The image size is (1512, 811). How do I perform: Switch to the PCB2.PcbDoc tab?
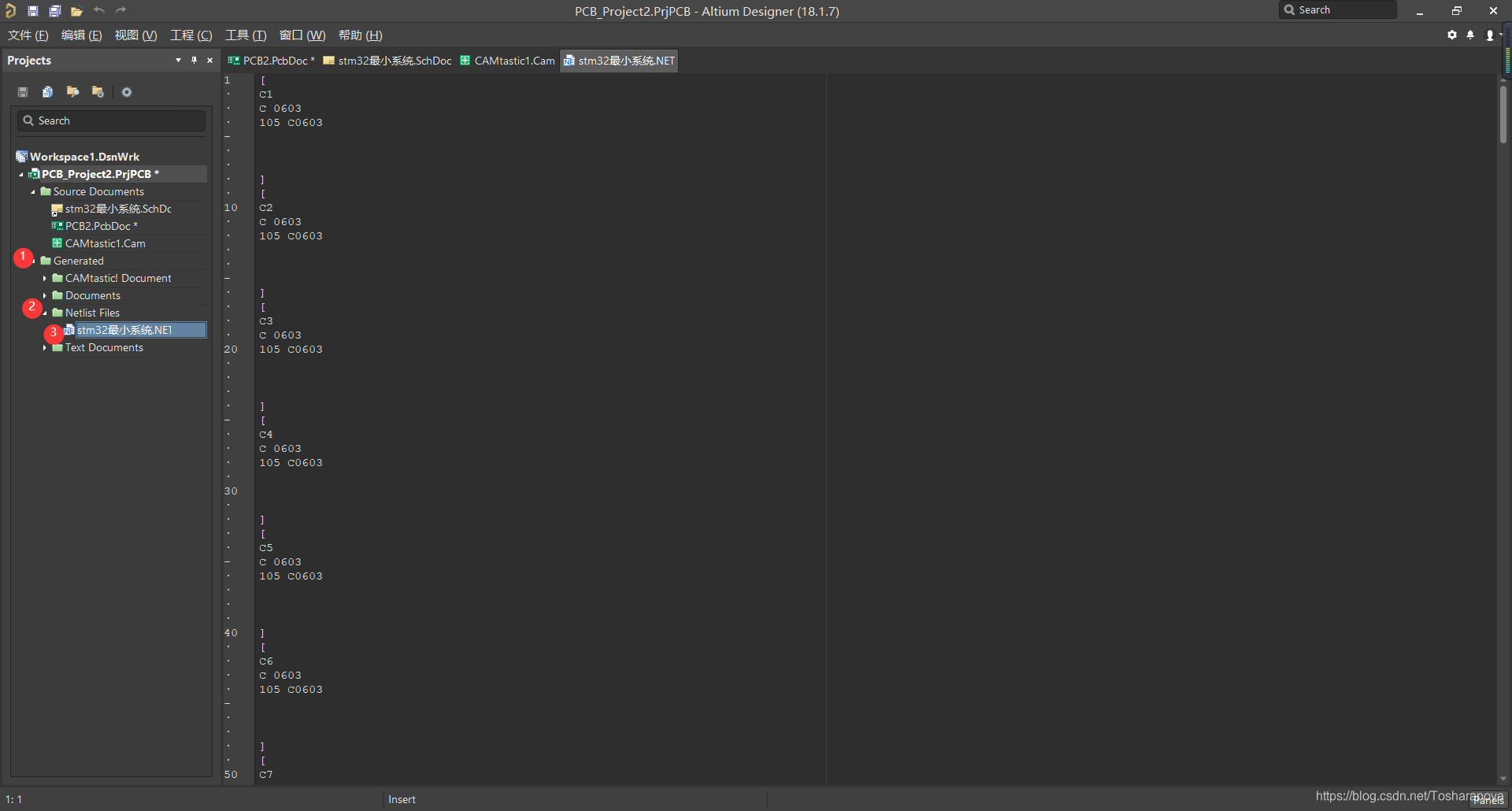click(x=271, y=61)
